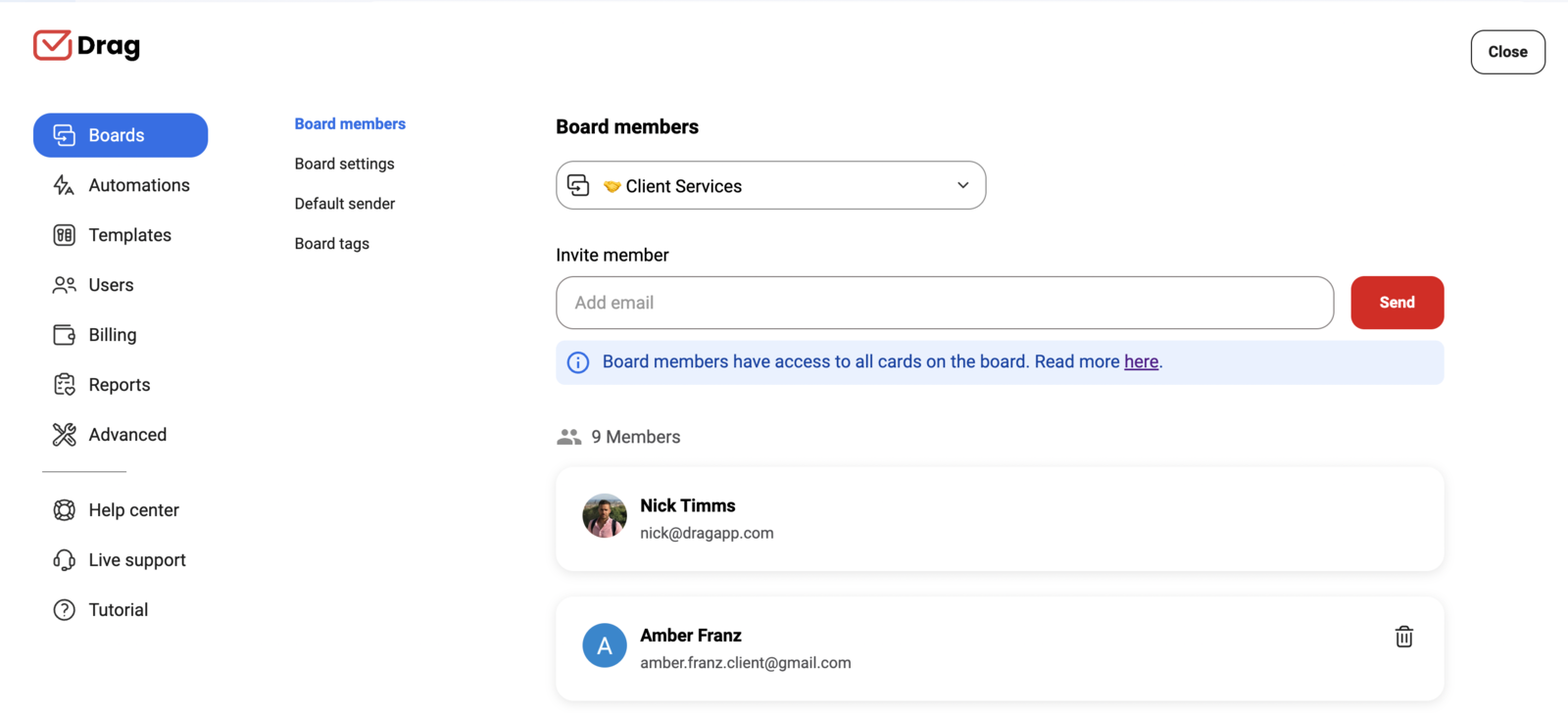Close the settings page

pyautogui.click(x=1508, y=52)
